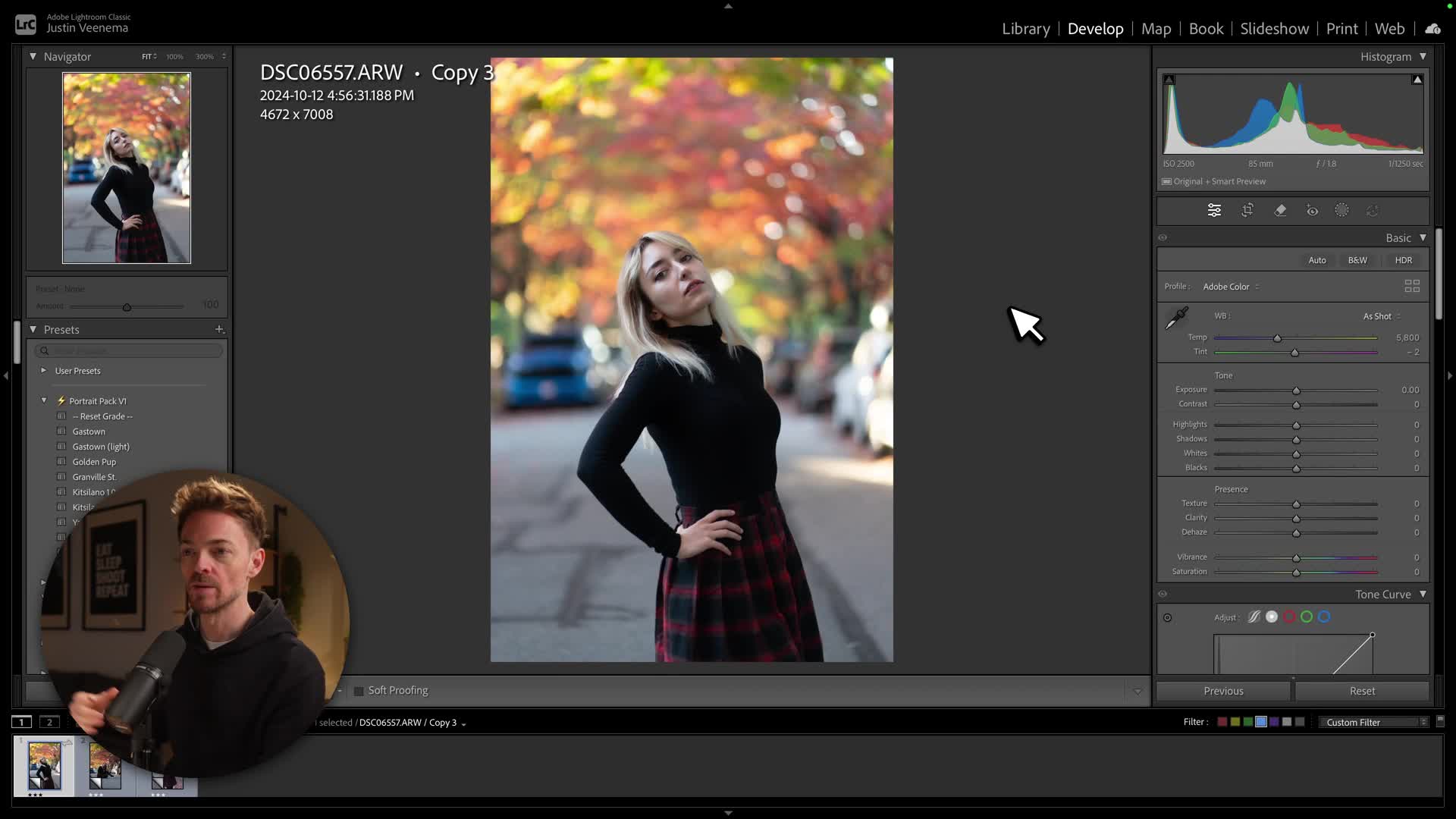Viewport: 1456px width, 819px height.
Task: Enable the Soft Proofing checkbox
Action: (359, 690)
